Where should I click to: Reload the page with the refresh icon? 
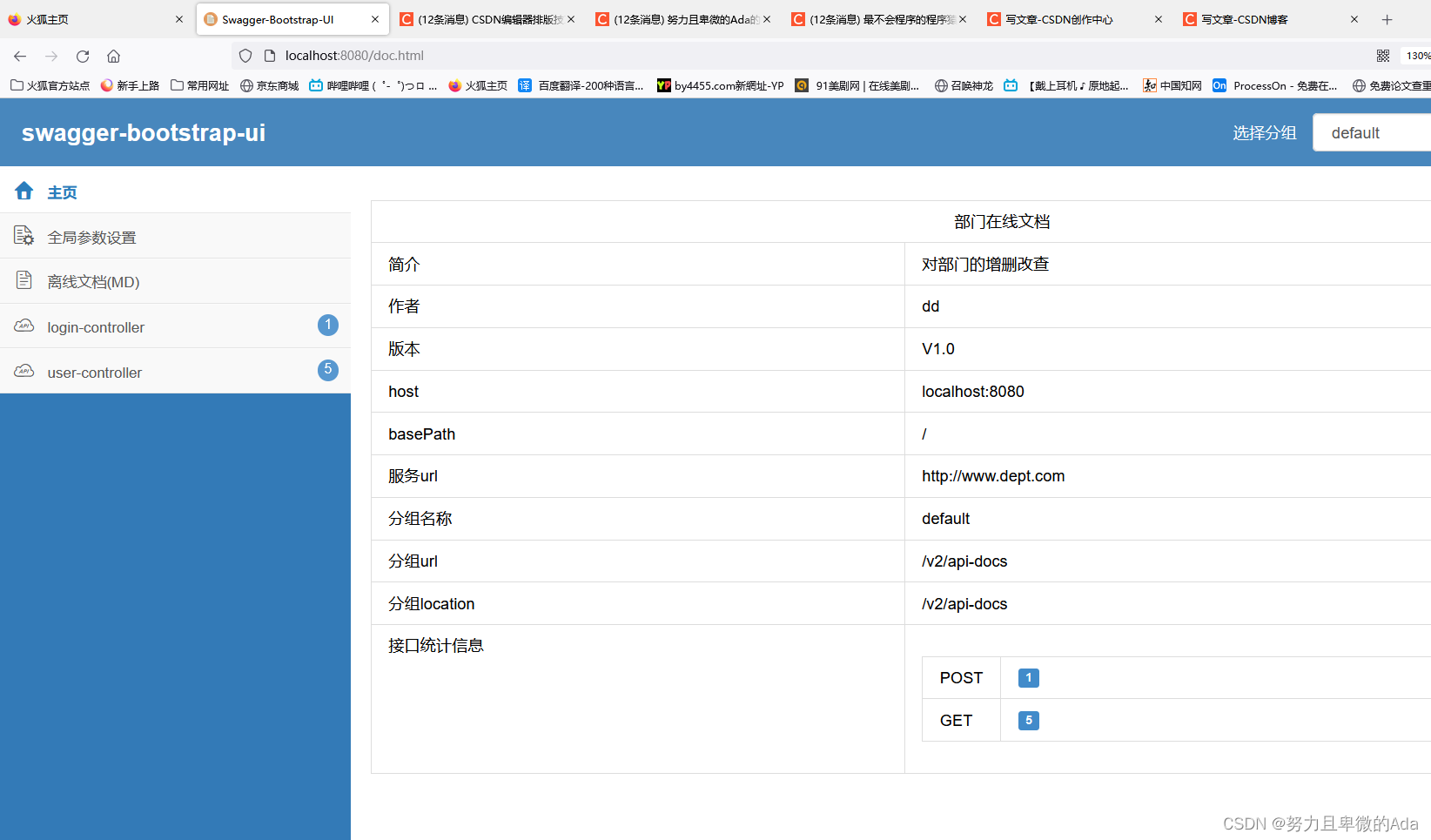point(82,56)
